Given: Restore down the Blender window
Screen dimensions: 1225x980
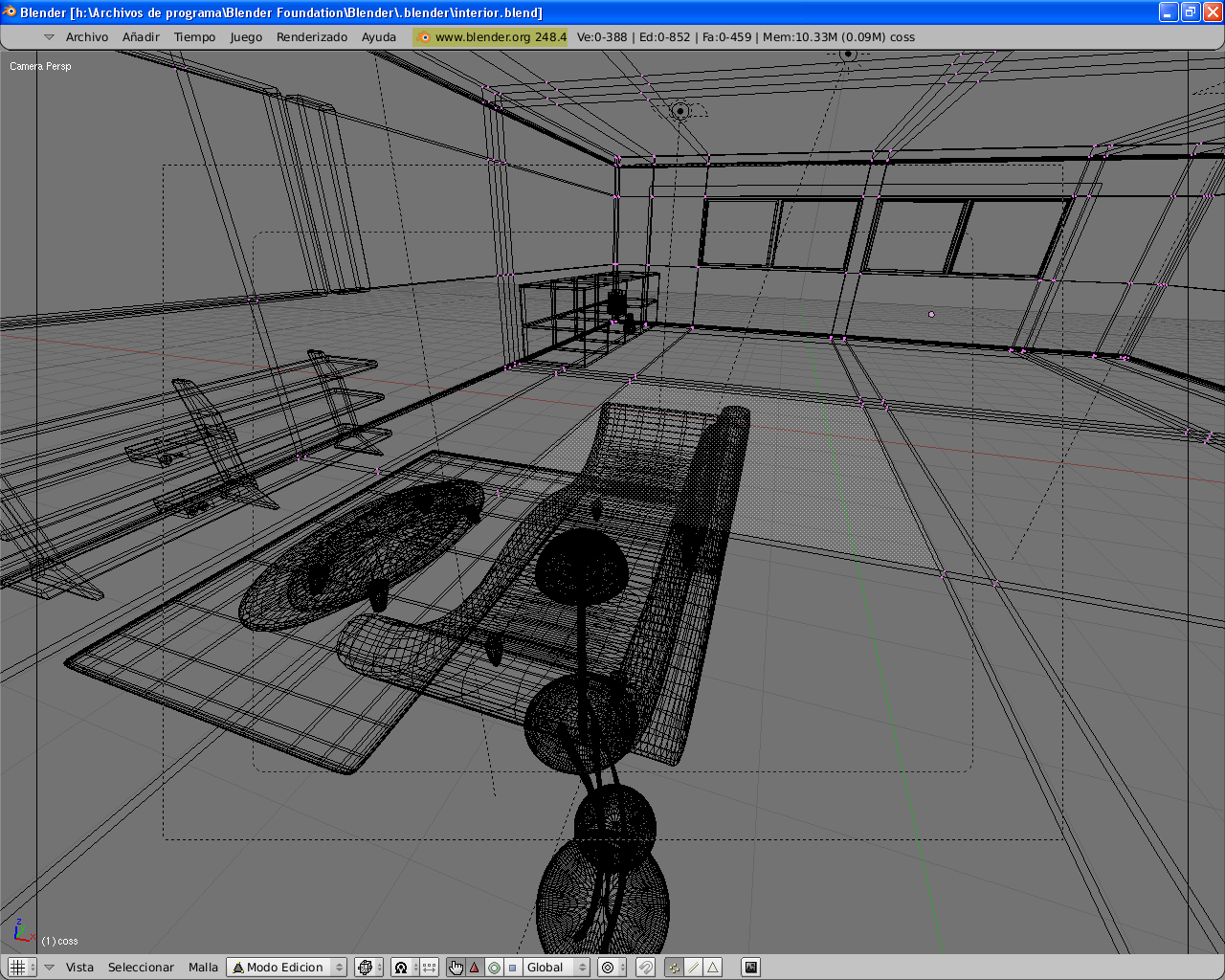Looking at the screenshot, I should pyautogui.click(x=1191, y=12).
